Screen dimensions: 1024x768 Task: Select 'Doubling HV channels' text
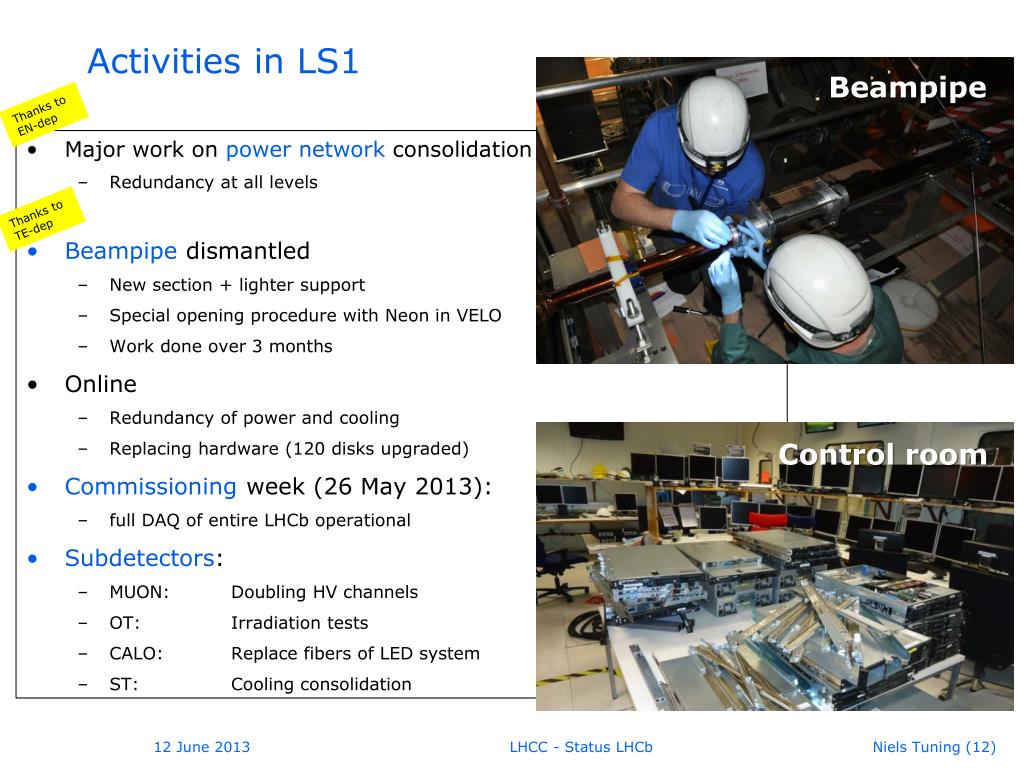[x=325, y=592]
